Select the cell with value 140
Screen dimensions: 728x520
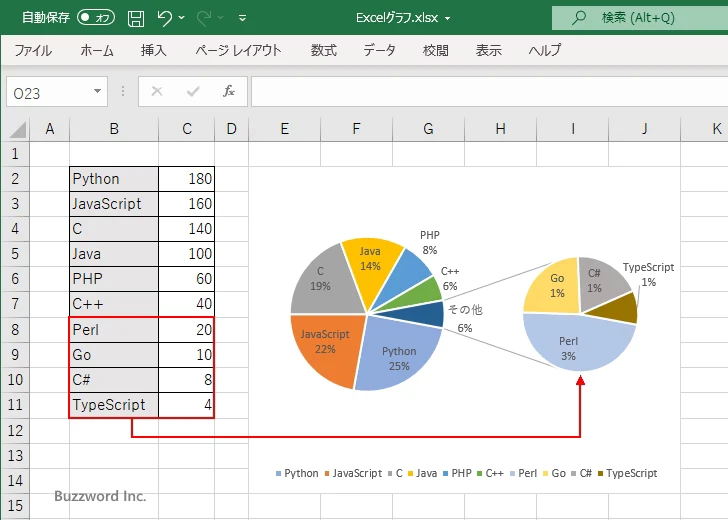click(186, 229)
